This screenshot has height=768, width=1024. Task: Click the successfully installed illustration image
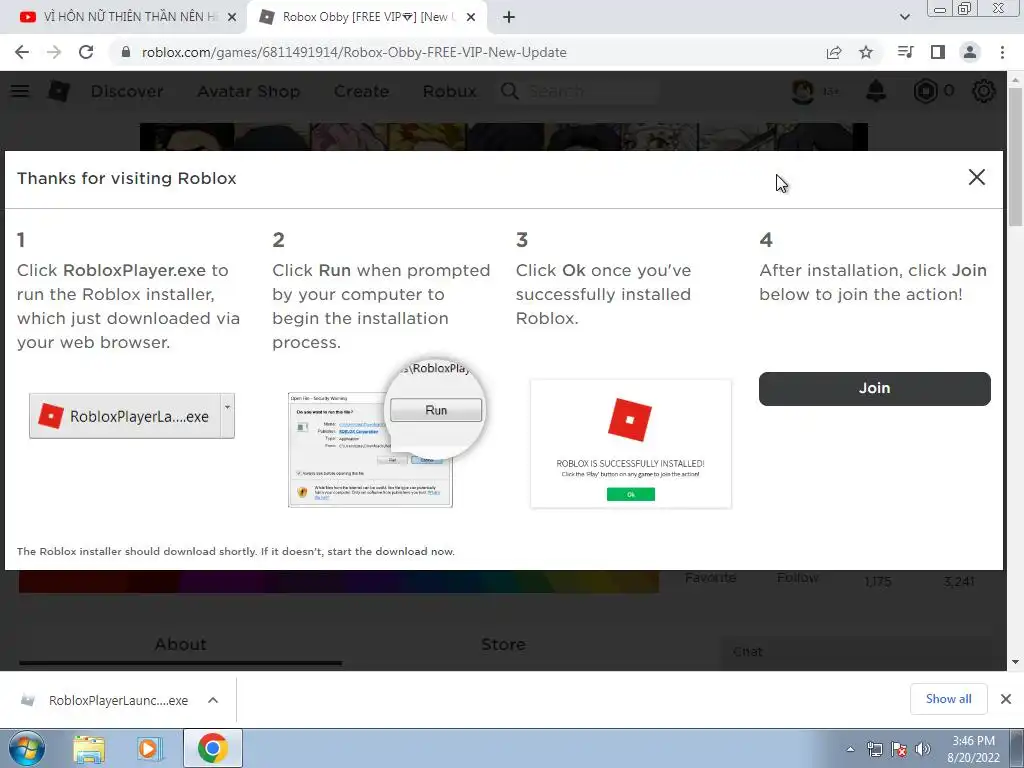(x=631, y=444)
